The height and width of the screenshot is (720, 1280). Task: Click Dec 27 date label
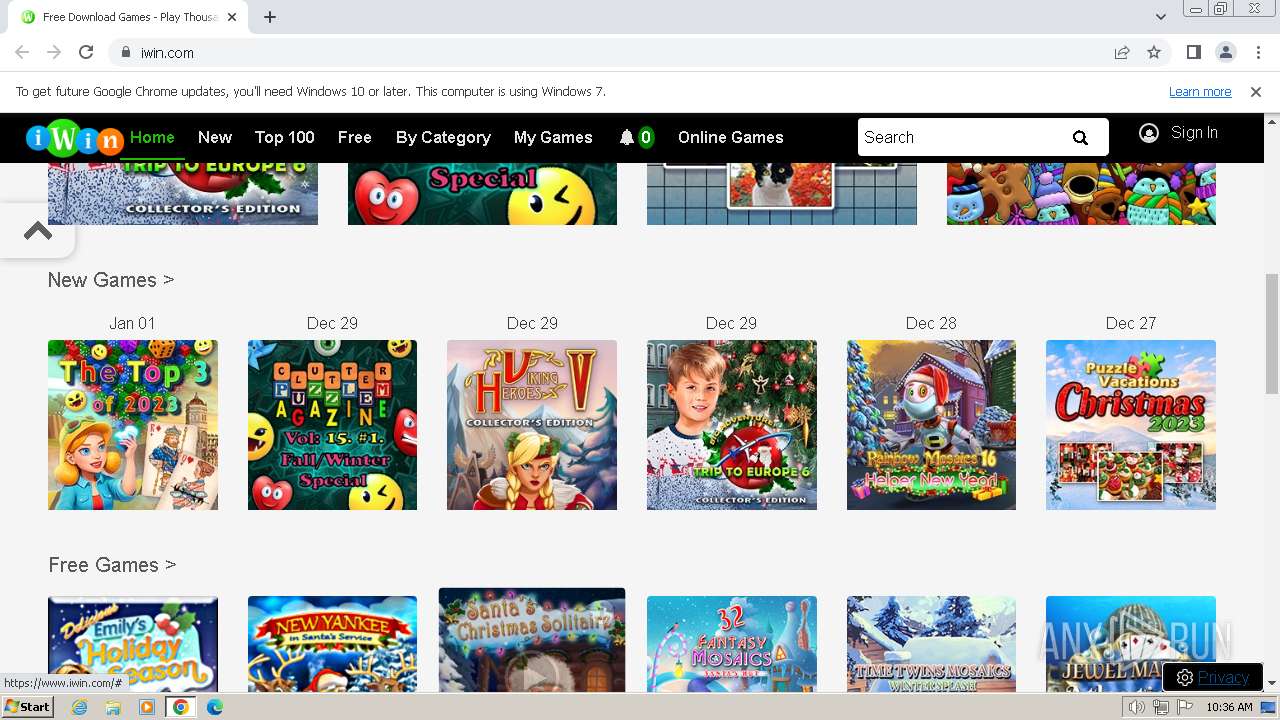(x=1131, y=323)
